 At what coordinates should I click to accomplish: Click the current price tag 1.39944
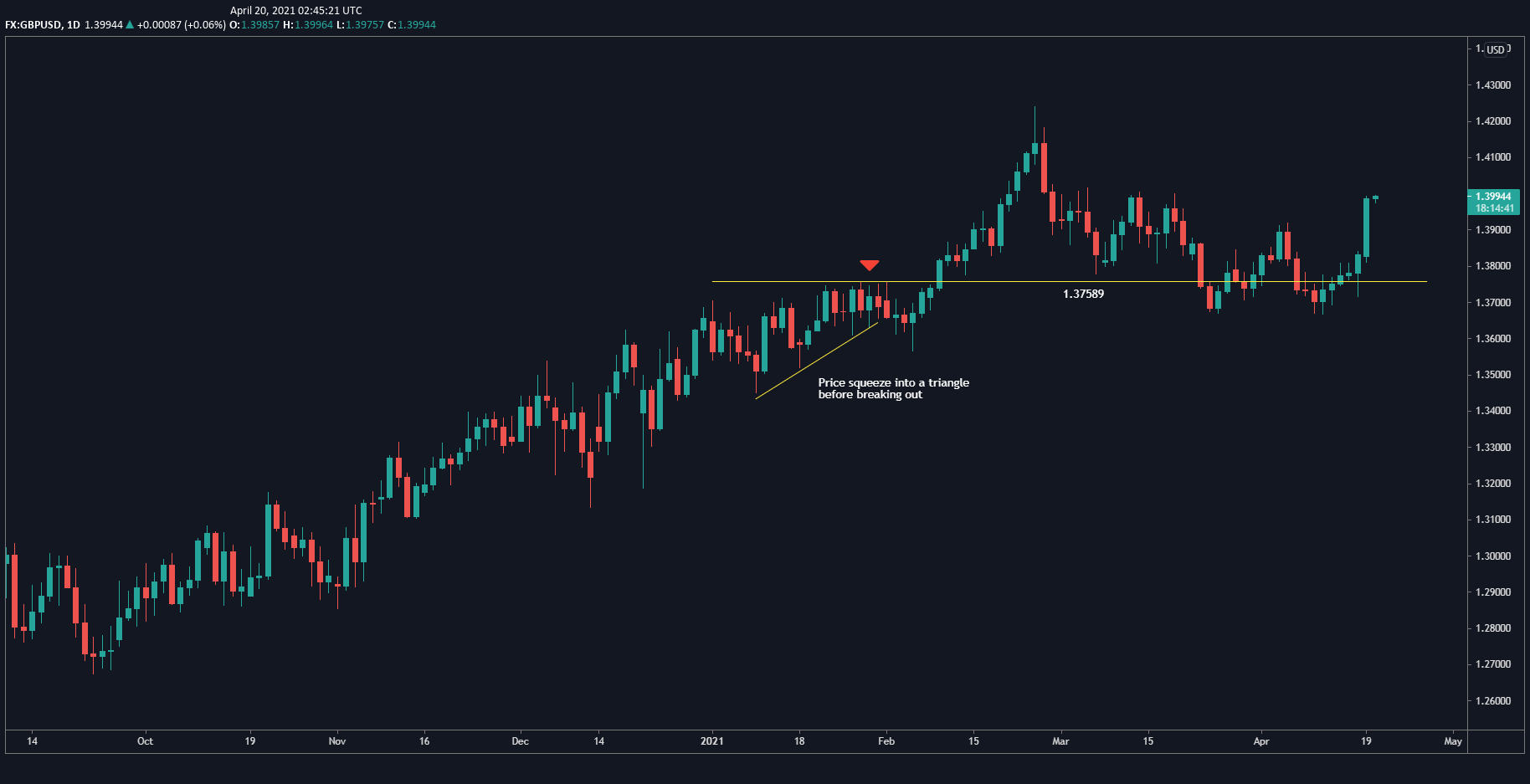point(1495,196)
